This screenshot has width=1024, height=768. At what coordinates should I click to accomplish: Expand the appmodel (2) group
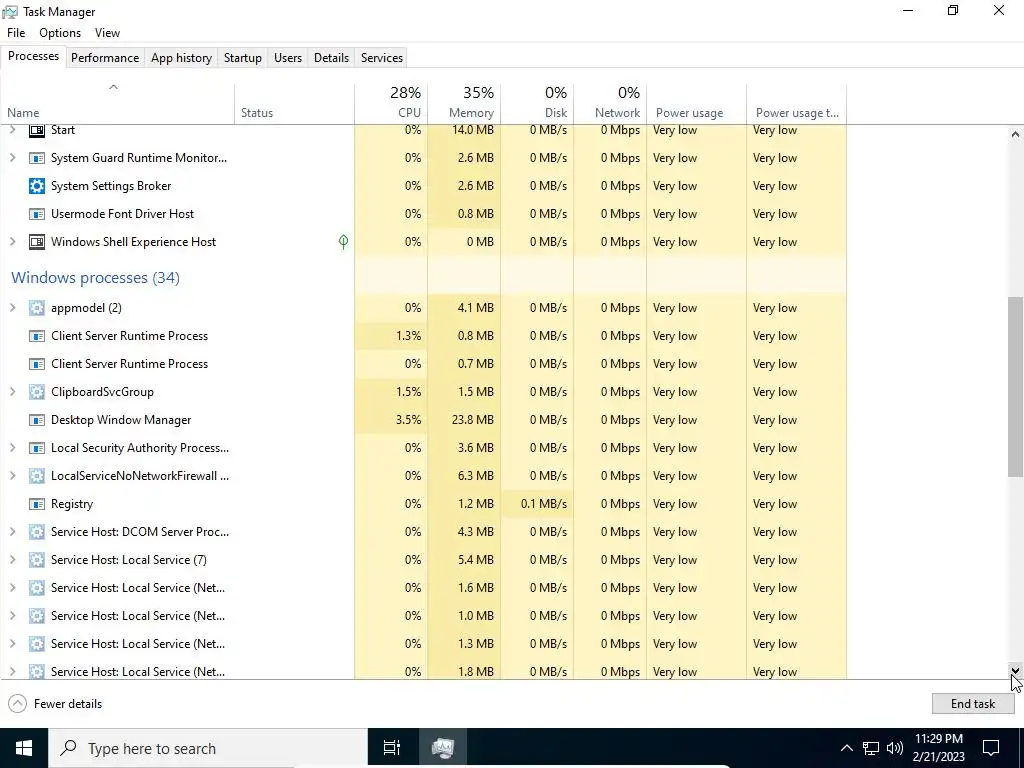click(x=12, y=308)
